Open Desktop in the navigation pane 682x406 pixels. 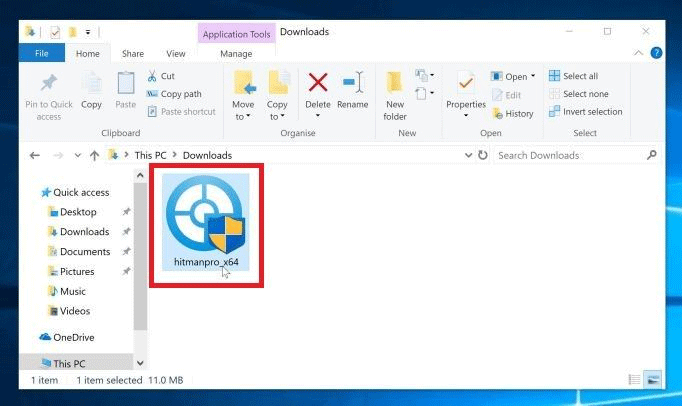[72, 212]
